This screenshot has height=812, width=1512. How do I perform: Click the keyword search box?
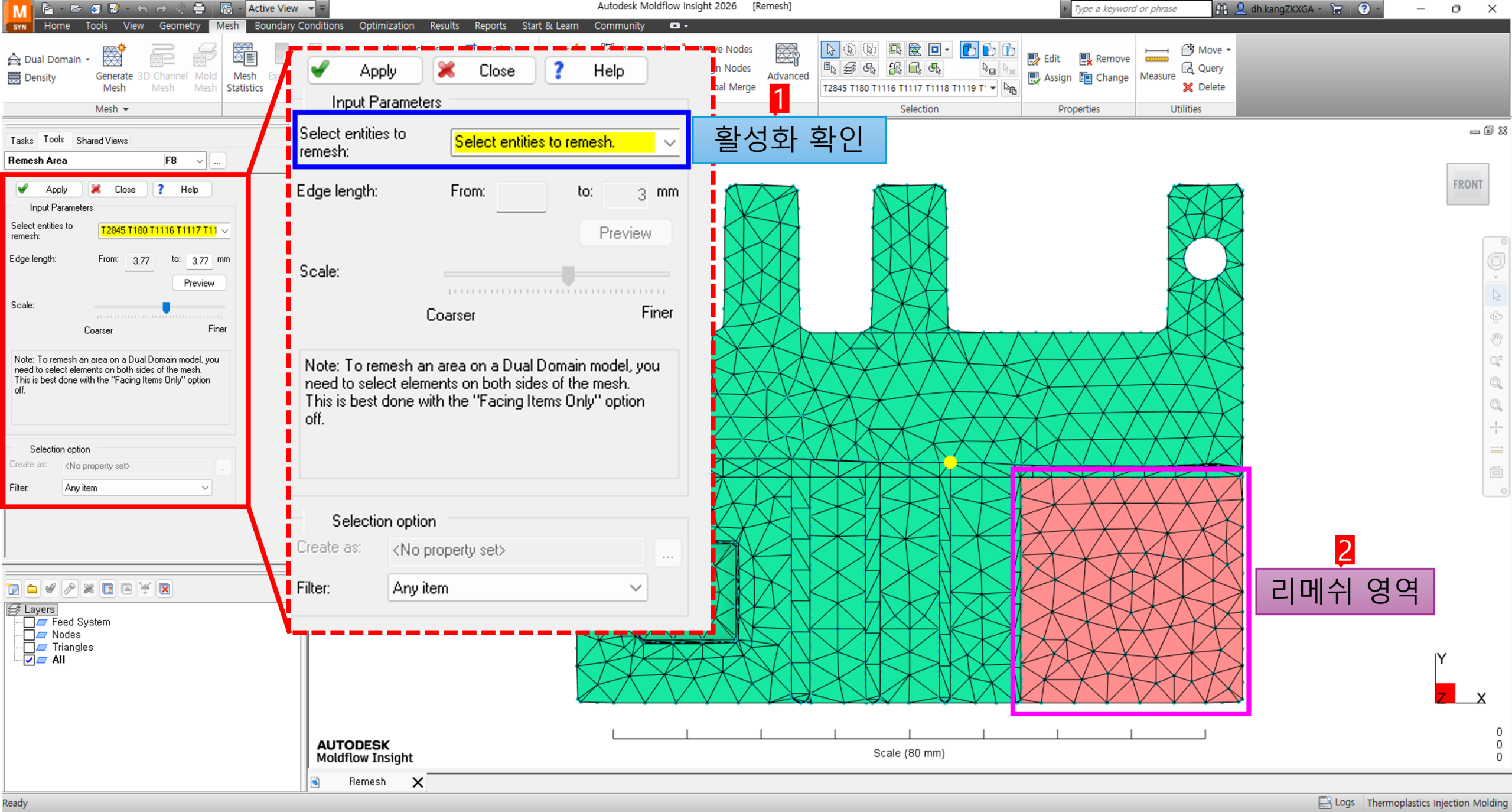(1141, 8)
